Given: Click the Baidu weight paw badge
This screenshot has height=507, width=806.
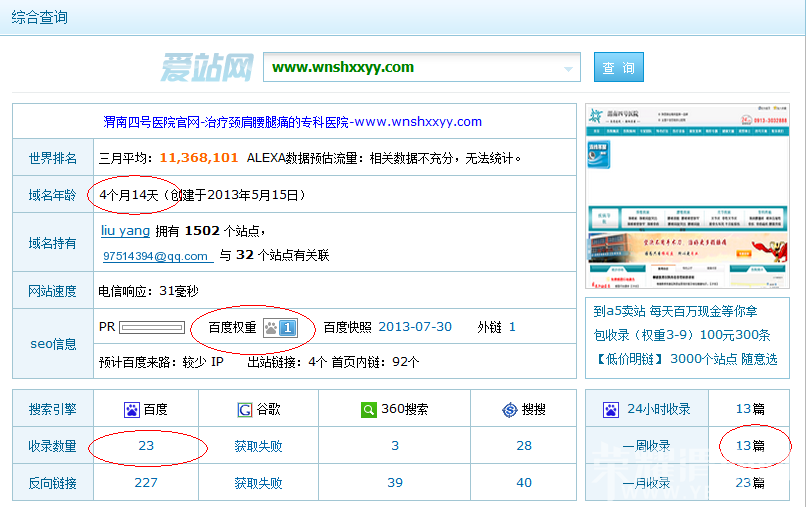Looking at the screenshot, I should [271, 328].
